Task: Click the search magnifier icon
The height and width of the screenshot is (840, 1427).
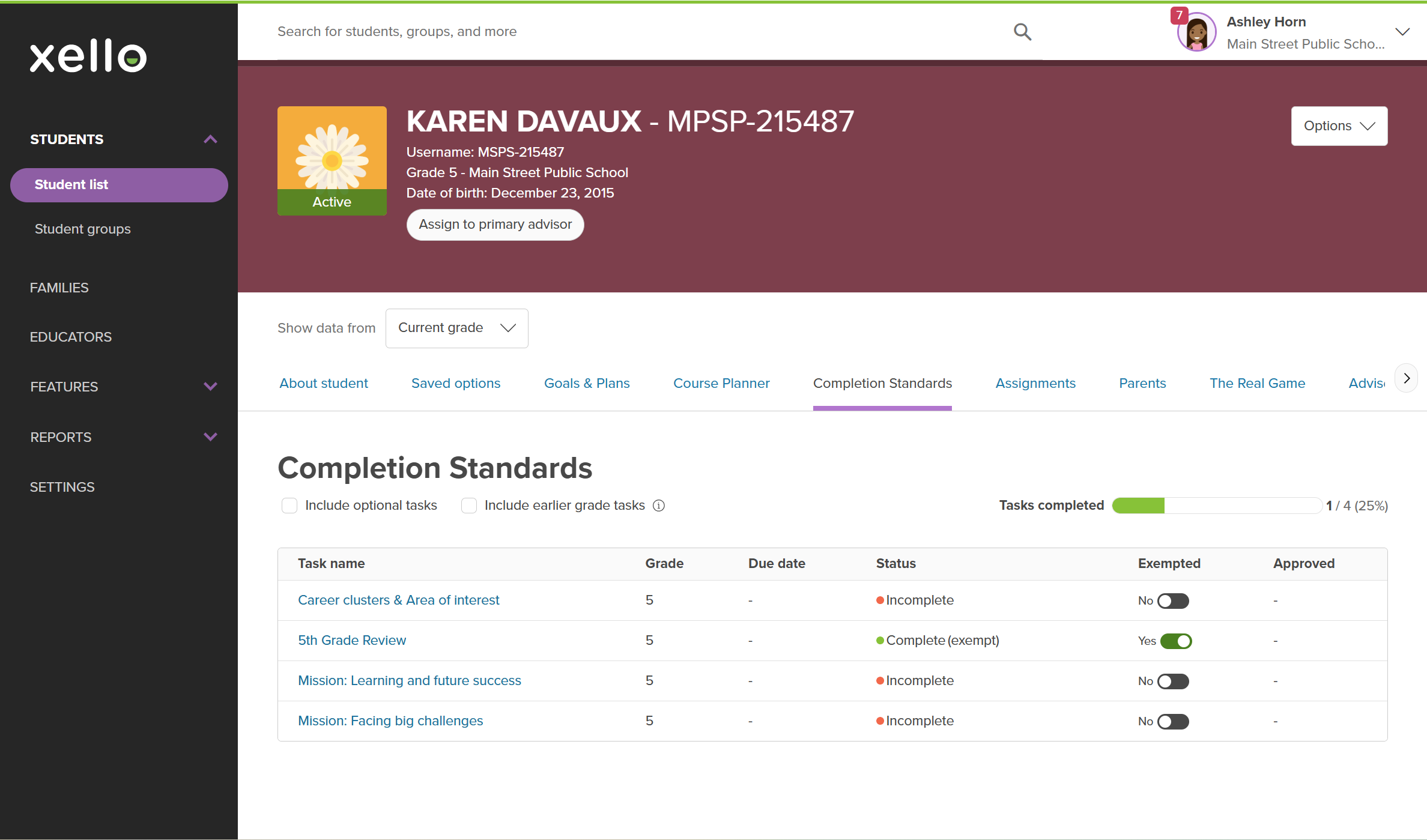Action: (1022, 32)
